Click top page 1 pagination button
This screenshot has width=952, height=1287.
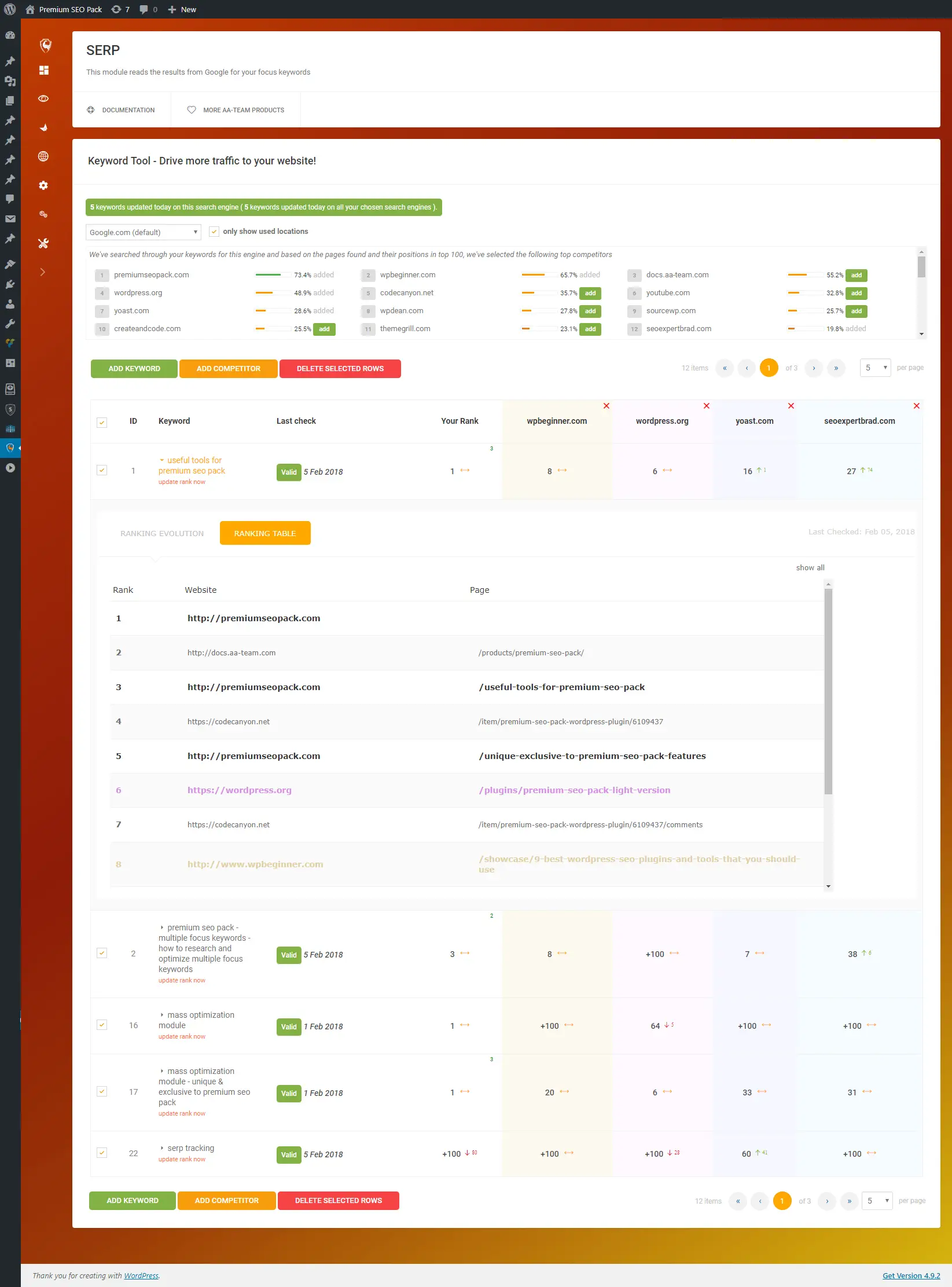(x=769, y=368)
